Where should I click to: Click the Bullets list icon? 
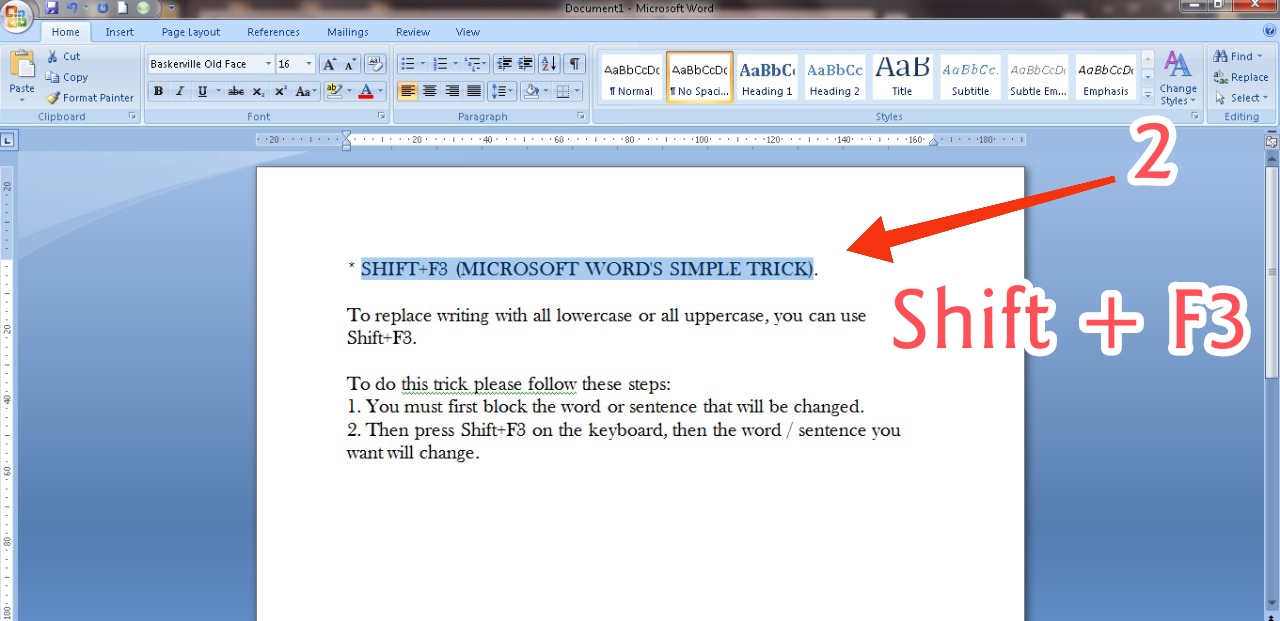click(x=407, y=64)
